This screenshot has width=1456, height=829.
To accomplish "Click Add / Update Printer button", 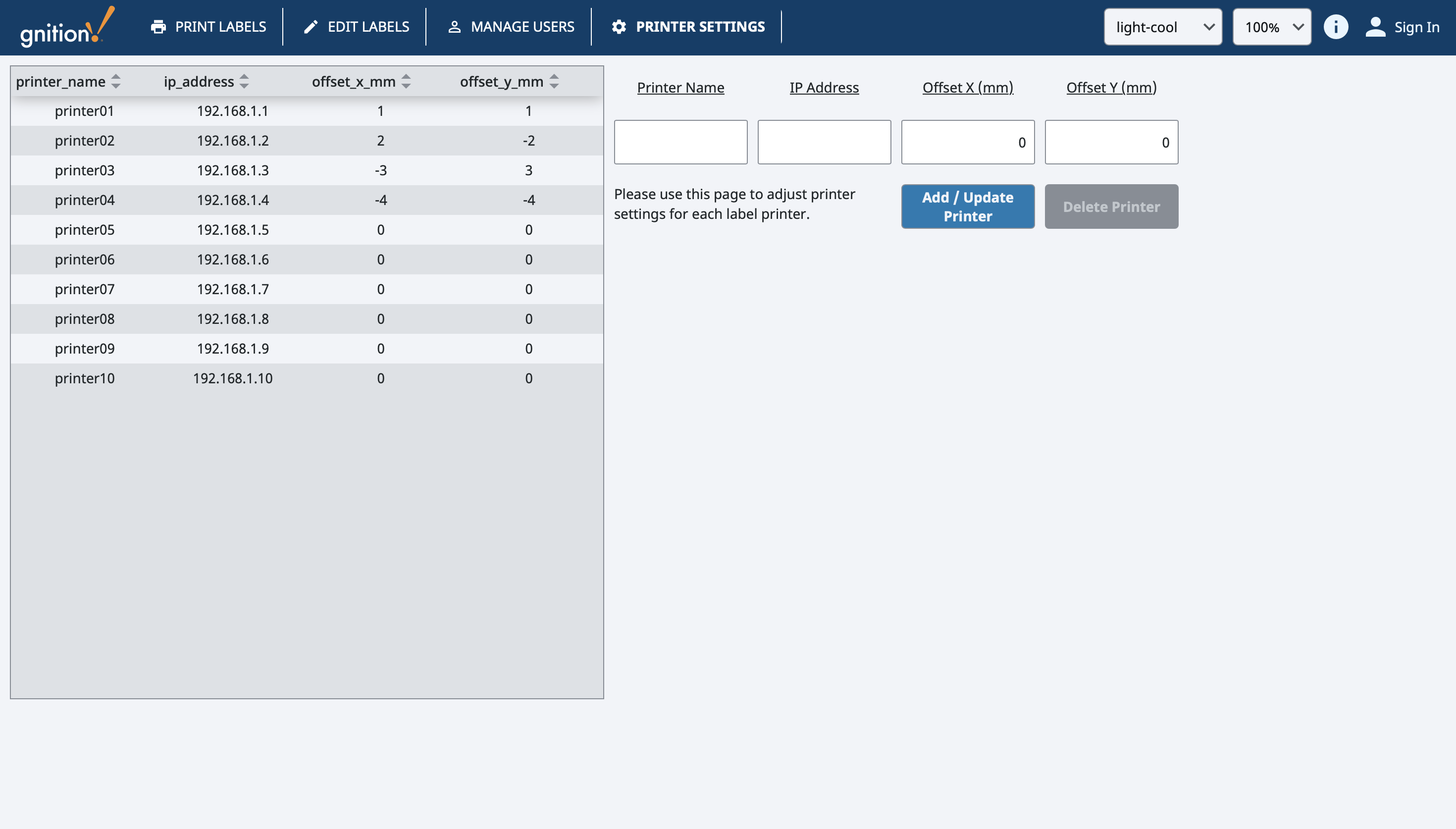I will click(968, 207).
